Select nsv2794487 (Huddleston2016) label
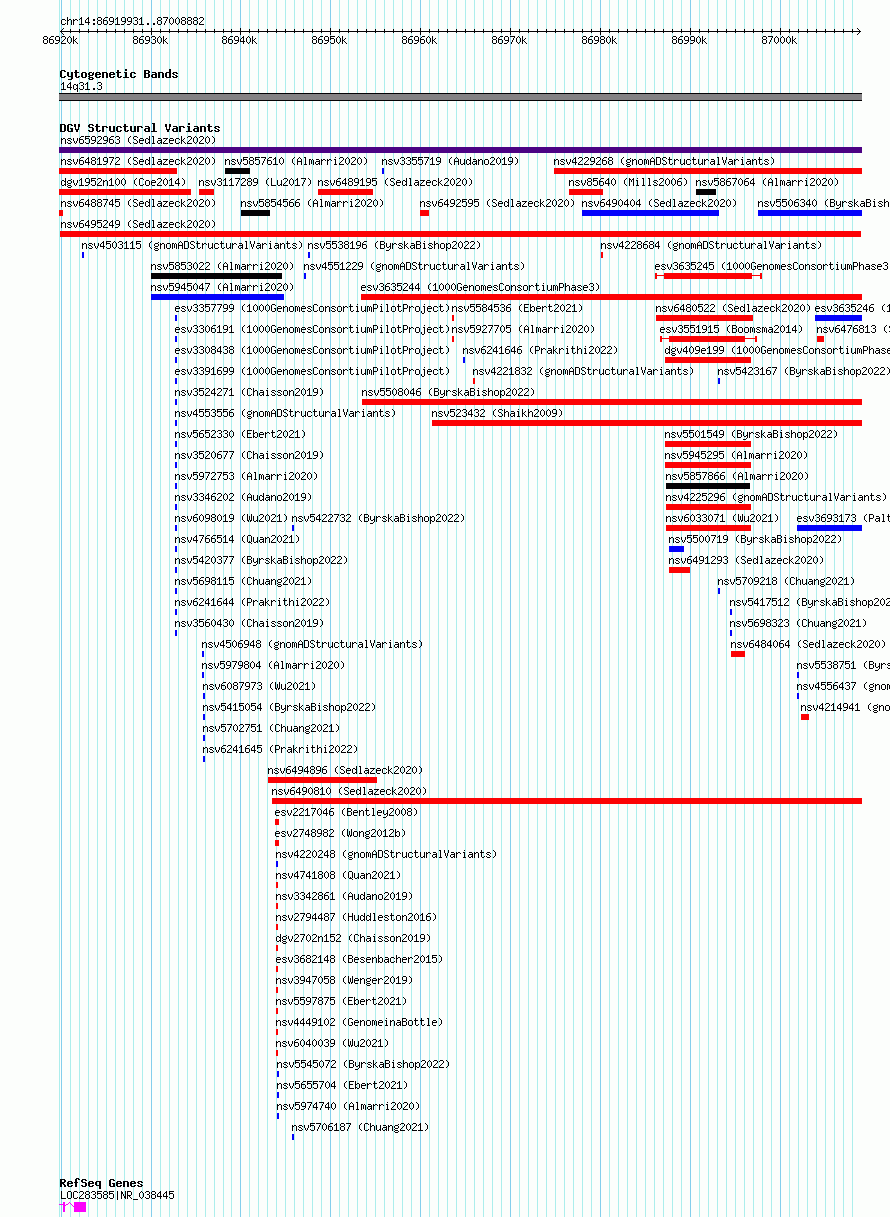Screen dimensions: 890x1217 coord(356,917)
